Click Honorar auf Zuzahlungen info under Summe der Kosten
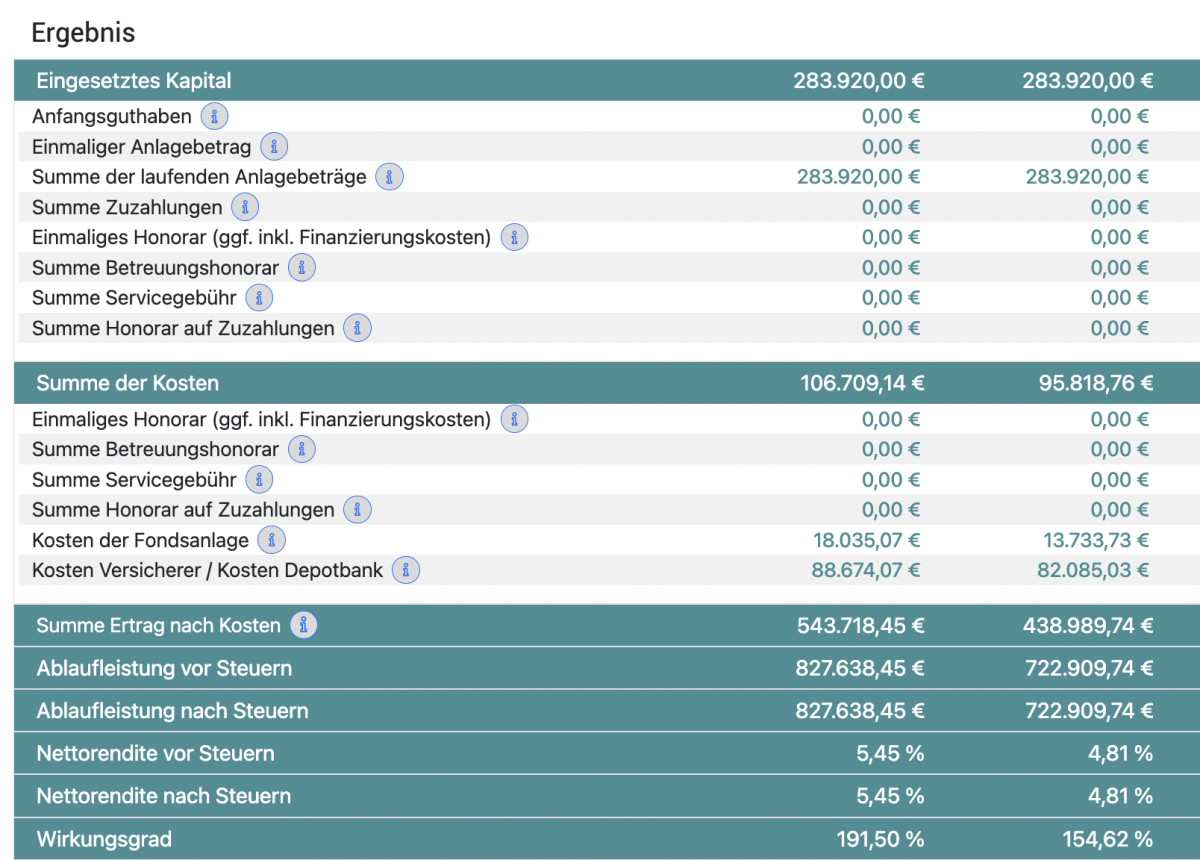This screenshot has width=1200, height=860. click(x=357, y=510)
